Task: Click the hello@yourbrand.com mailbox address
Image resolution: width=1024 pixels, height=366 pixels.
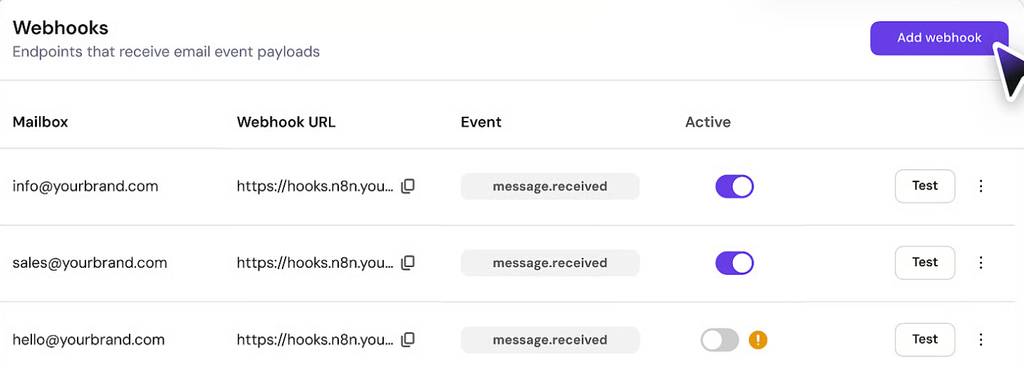Action: (x=88, y=340)
